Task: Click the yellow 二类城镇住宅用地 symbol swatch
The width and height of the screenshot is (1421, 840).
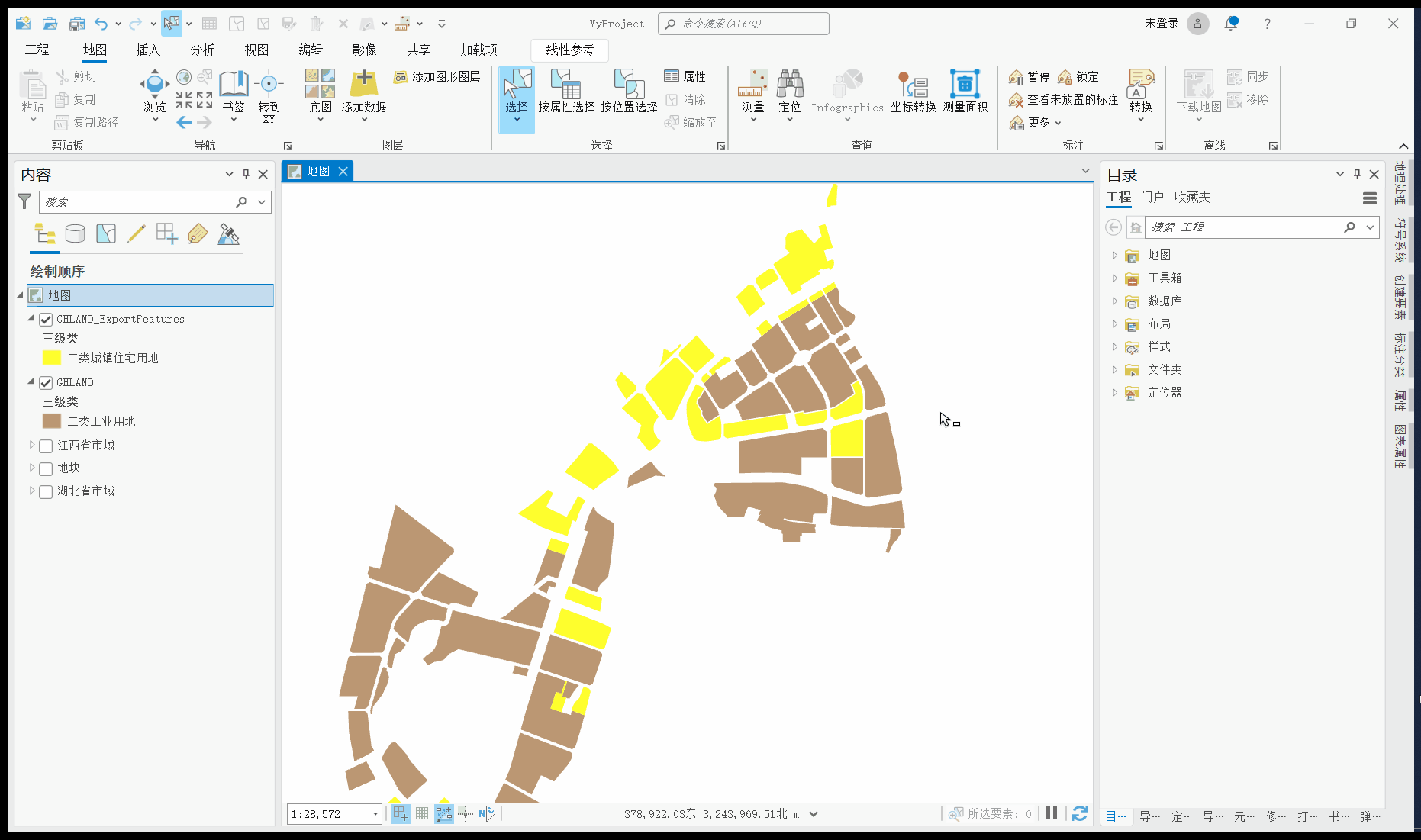Action: [52, 358]
